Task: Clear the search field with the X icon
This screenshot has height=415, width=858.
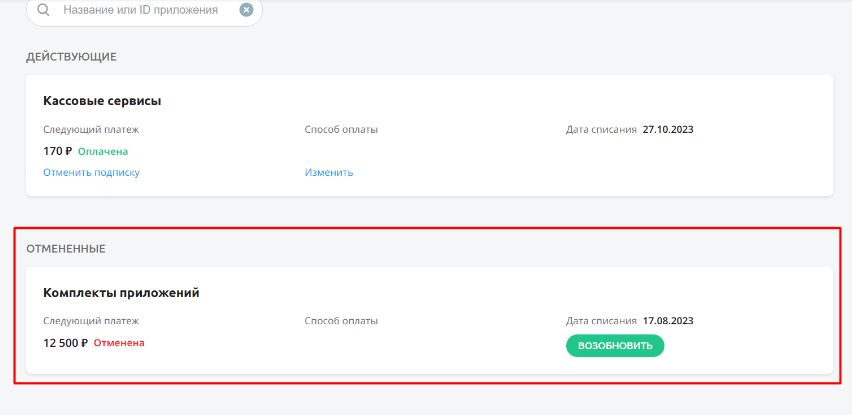Action: pyautogui.click(x=246, y=10)
